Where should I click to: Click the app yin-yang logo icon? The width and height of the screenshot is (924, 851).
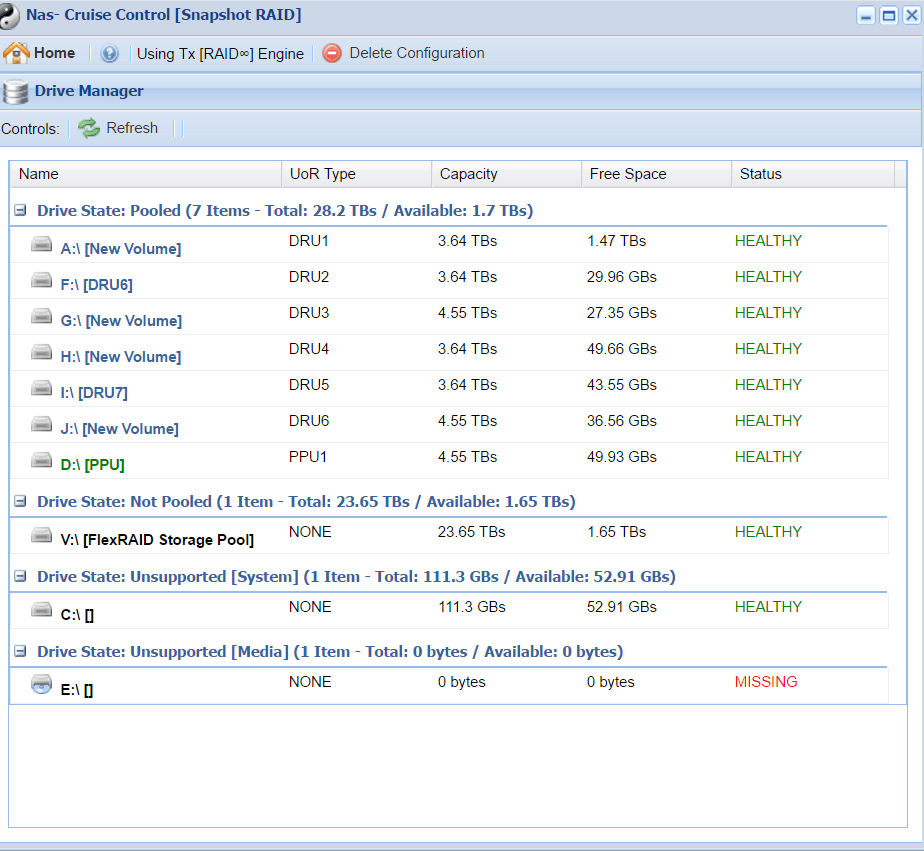click(x=9, y=15)
